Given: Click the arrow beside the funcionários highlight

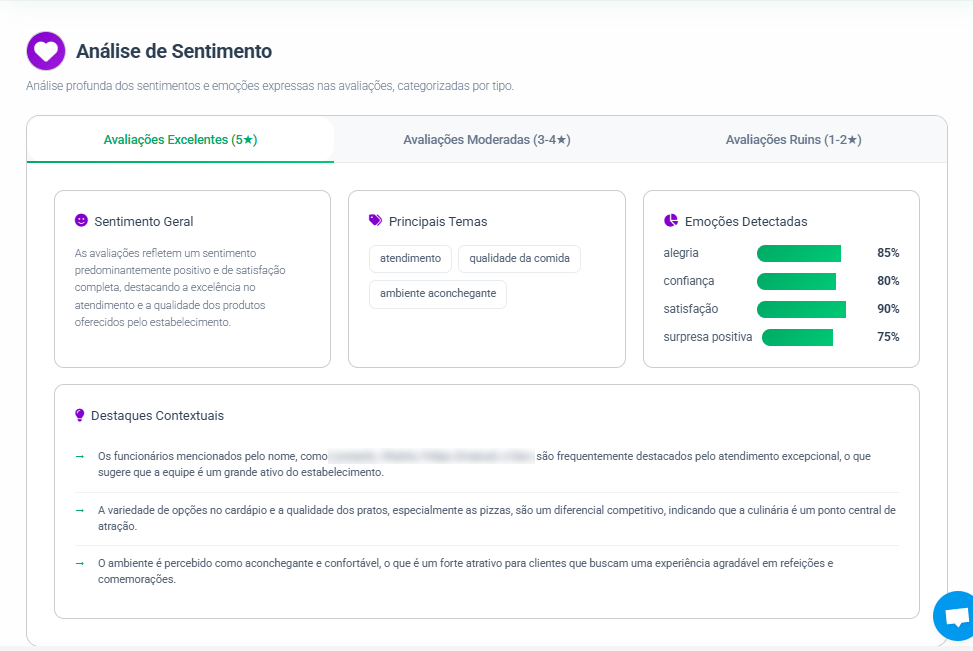Looking at the screenshot, I should pyautogui.click(x=80, y=456).
